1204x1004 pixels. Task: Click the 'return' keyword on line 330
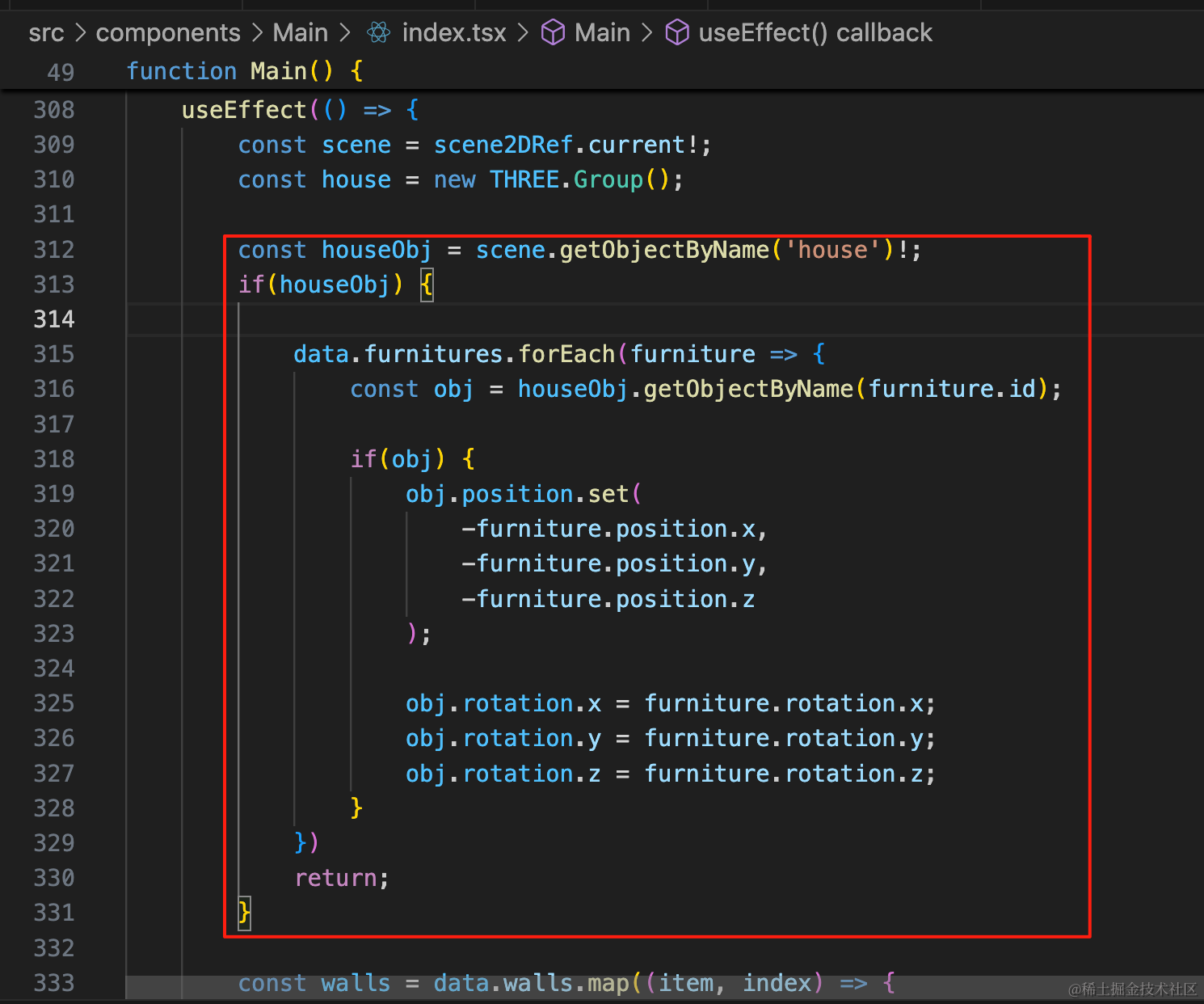[x=335, y=878]
